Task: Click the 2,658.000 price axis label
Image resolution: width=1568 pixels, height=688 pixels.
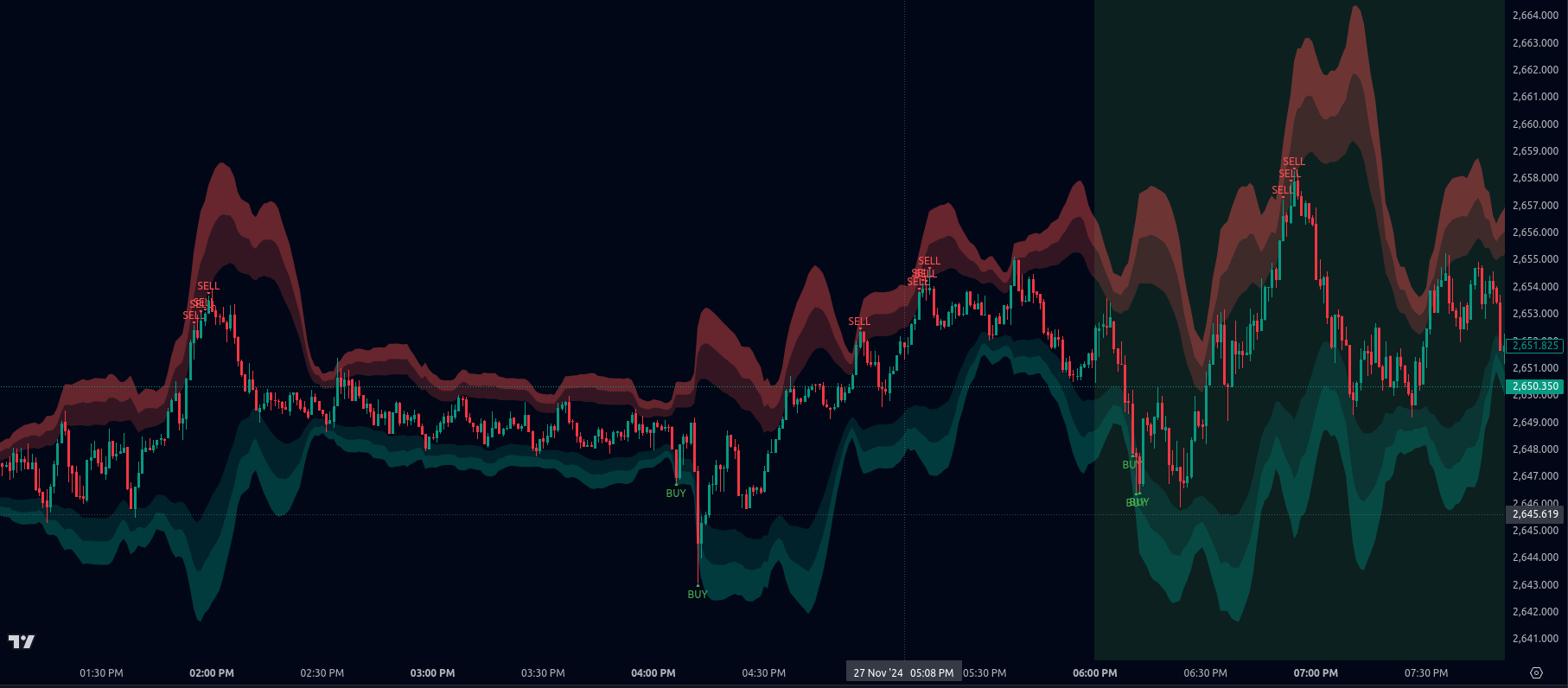Action: [x=1535, y=178]
